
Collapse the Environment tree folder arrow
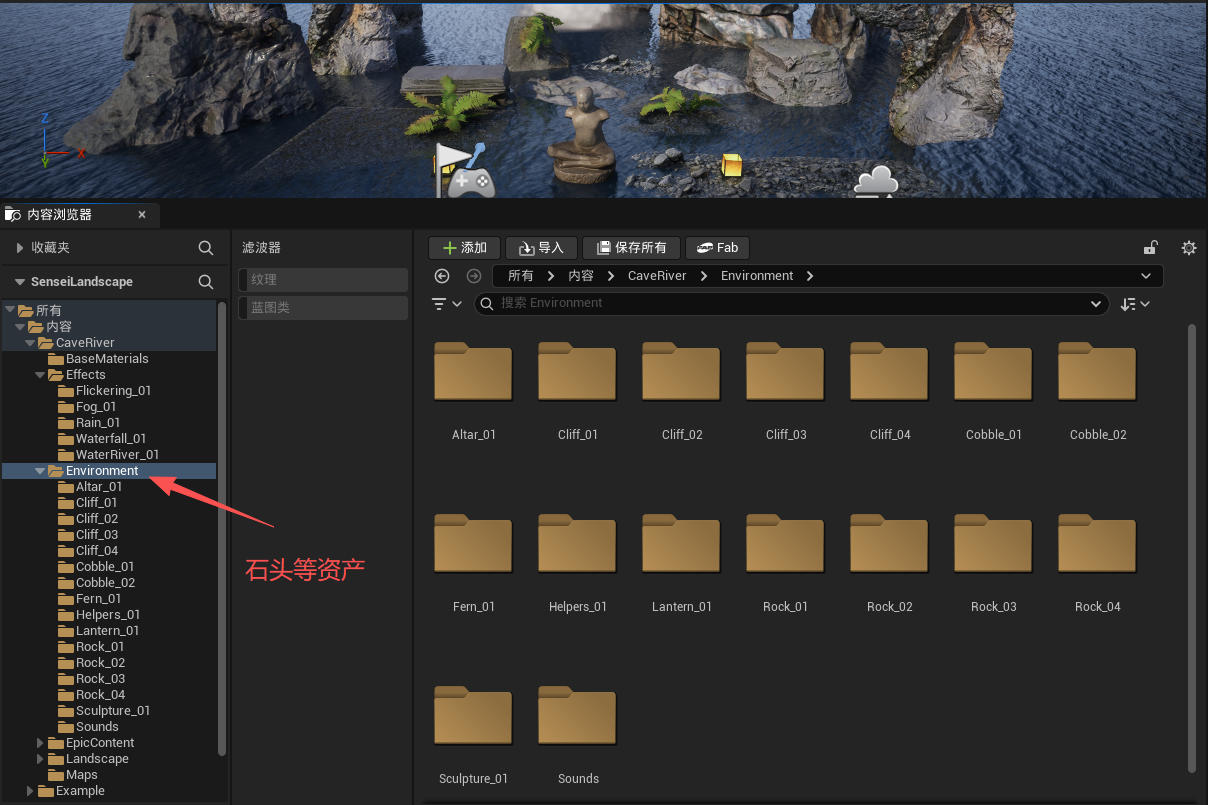point(40,471)
